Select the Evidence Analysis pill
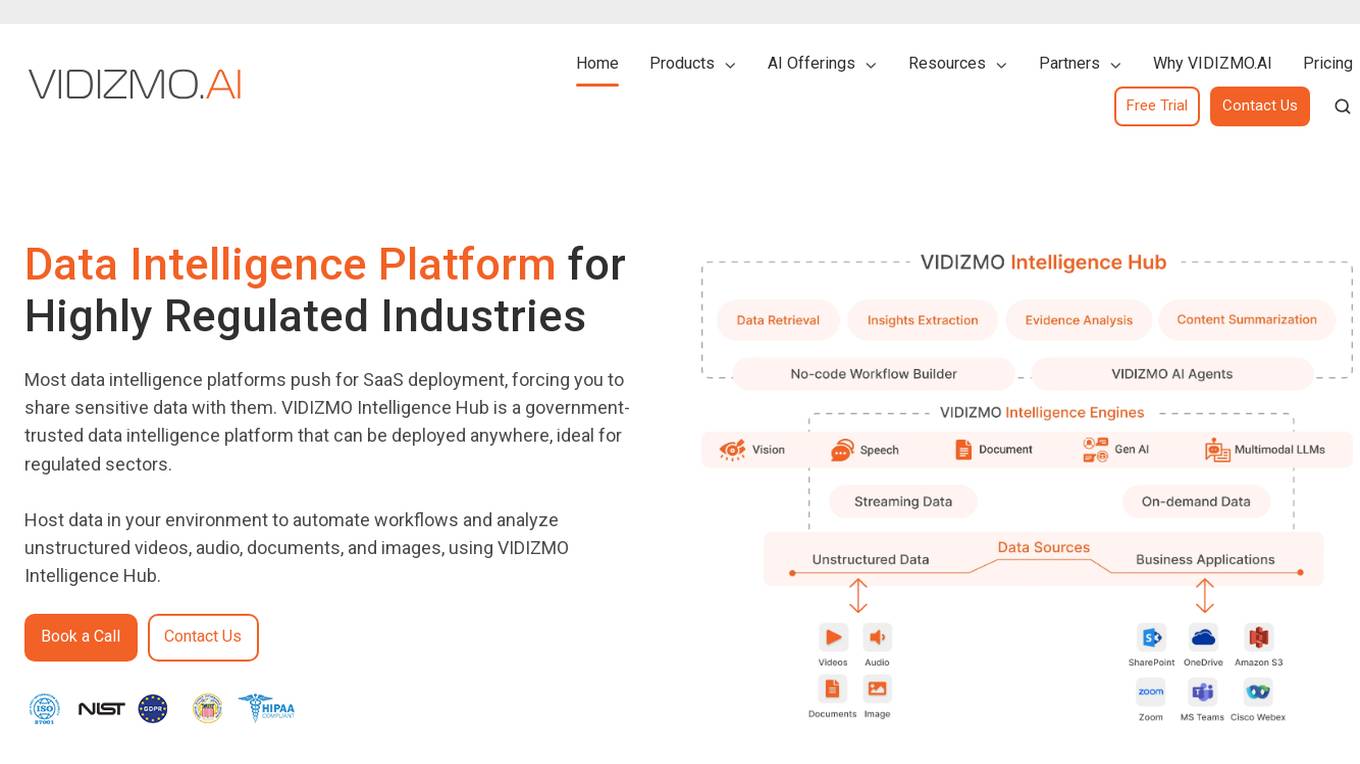Image resolution: width=1360 pixels, height=764 pixels. [1079, 320]
